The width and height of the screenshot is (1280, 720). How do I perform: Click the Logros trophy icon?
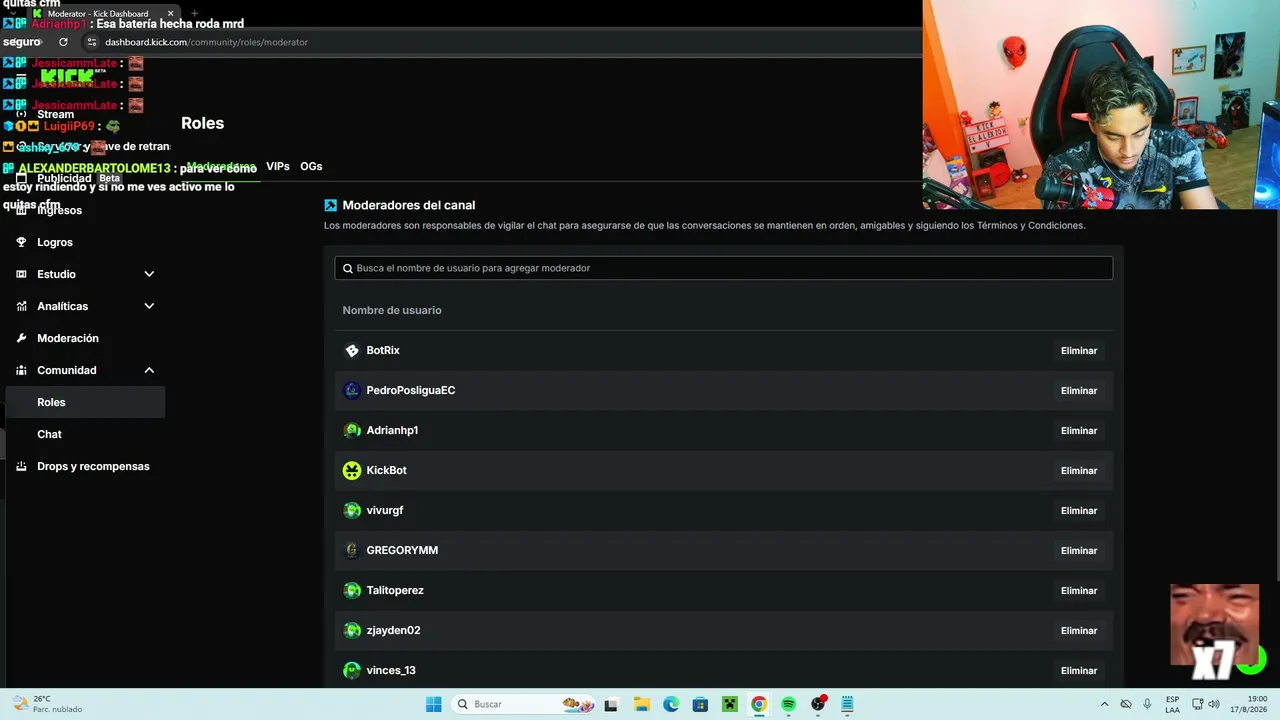tap(21, 242)
